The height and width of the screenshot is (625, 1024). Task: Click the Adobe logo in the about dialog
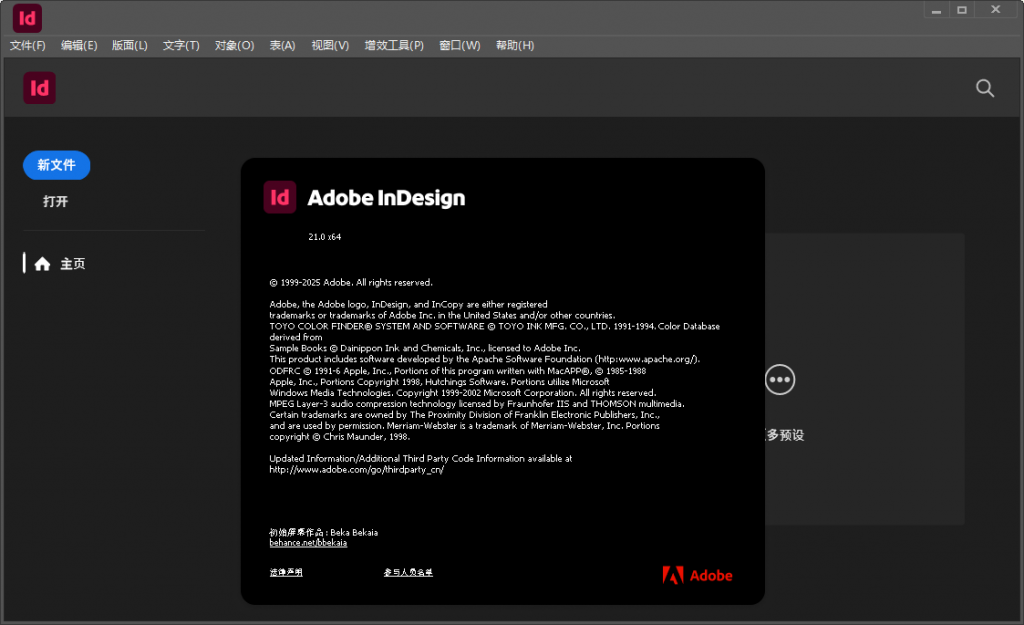pyautogui.click(x=697, y=575)
